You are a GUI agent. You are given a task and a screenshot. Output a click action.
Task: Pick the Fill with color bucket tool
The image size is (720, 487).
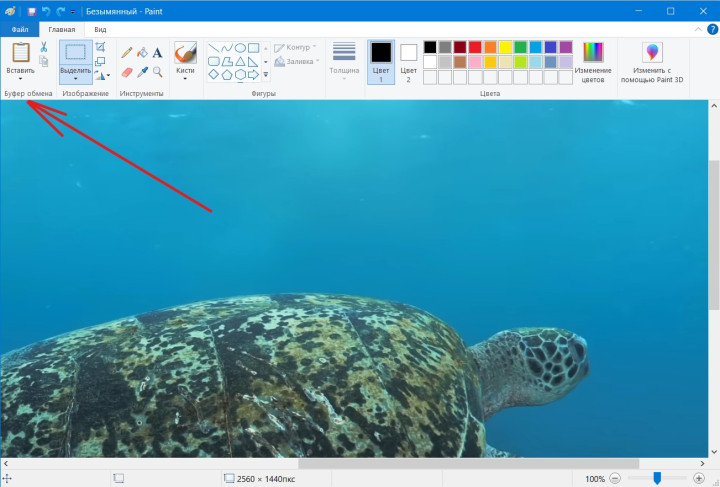coord(142,52)
